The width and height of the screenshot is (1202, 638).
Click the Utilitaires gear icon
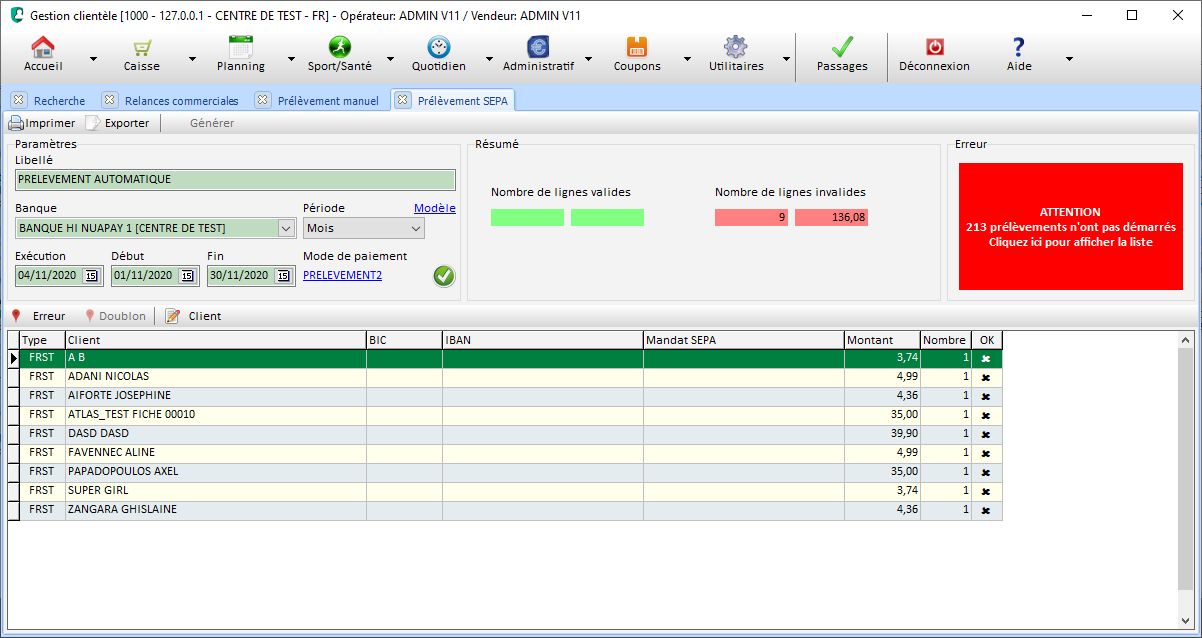pos(736,47)
